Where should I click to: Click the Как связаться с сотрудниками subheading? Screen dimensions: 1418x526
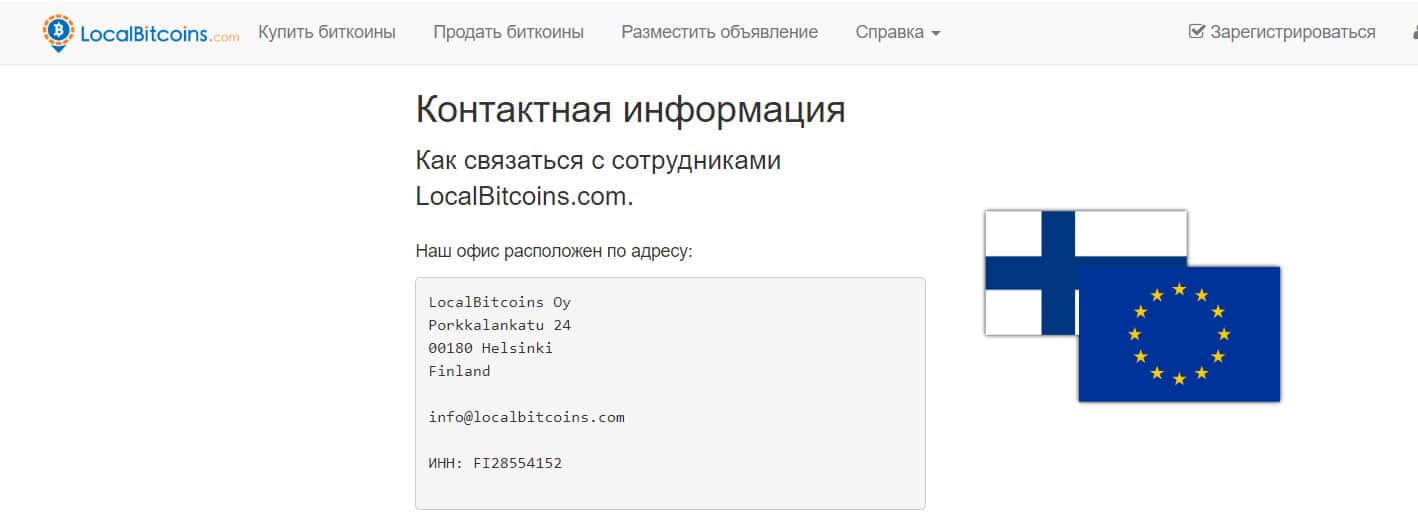598,161
